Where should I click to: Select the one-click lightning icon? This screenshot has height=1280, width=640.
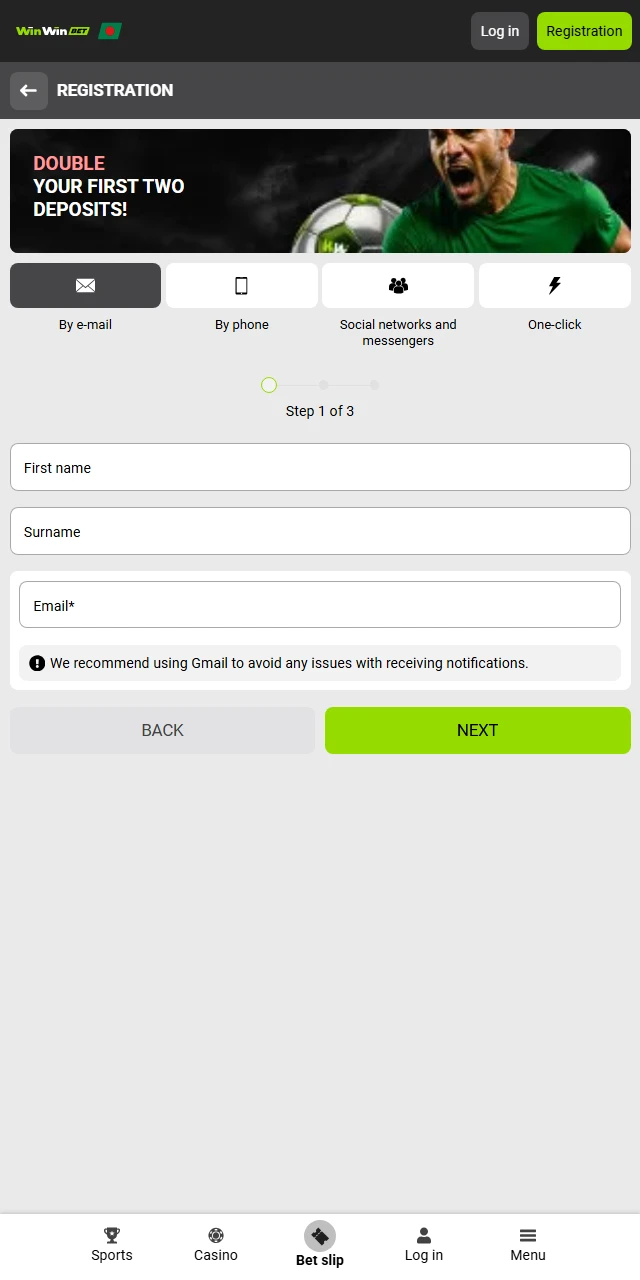coord(554,285)
